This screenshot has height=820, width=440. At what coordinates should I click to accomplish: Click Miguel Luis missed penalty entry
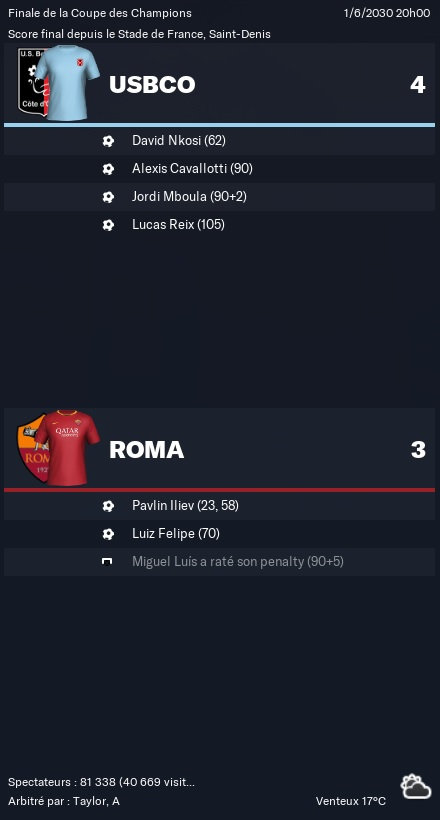pyautogui.click(x=238, y=562)
